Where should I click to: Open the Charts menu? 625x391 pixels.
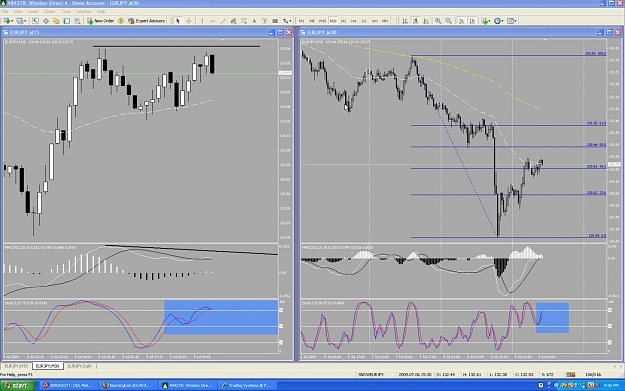click(49, 12)
